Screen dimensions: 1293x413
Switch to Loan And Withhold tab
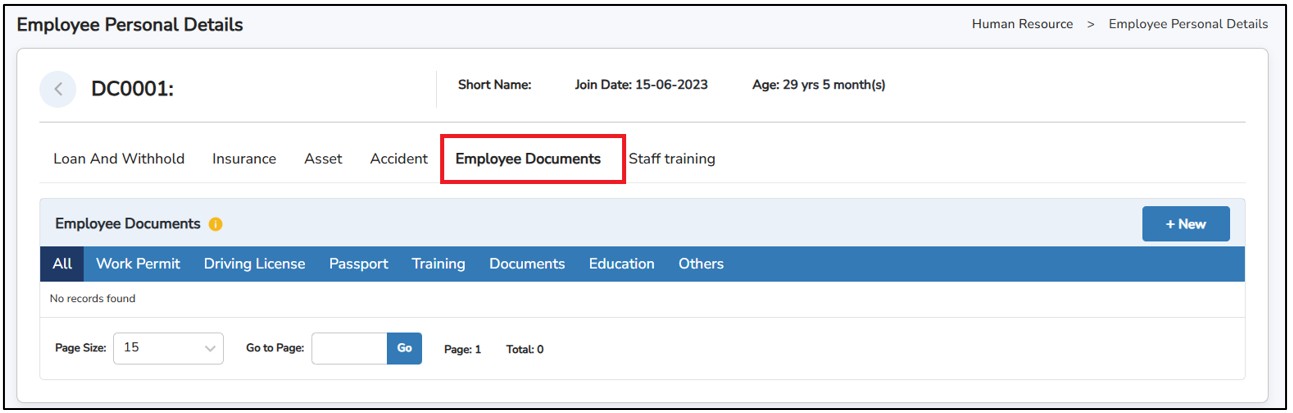[x=119, y=159]
